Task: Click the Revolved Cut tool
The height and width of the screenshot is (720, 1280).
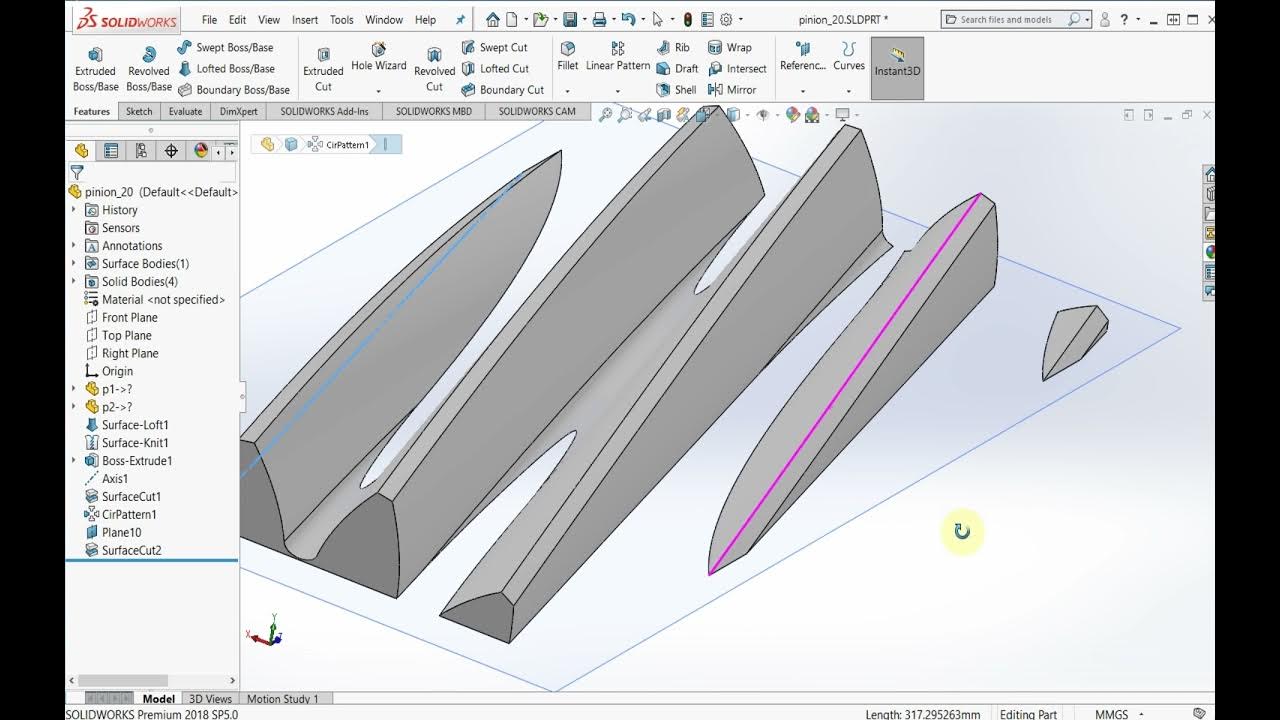Action: click(x=434, y=69)
